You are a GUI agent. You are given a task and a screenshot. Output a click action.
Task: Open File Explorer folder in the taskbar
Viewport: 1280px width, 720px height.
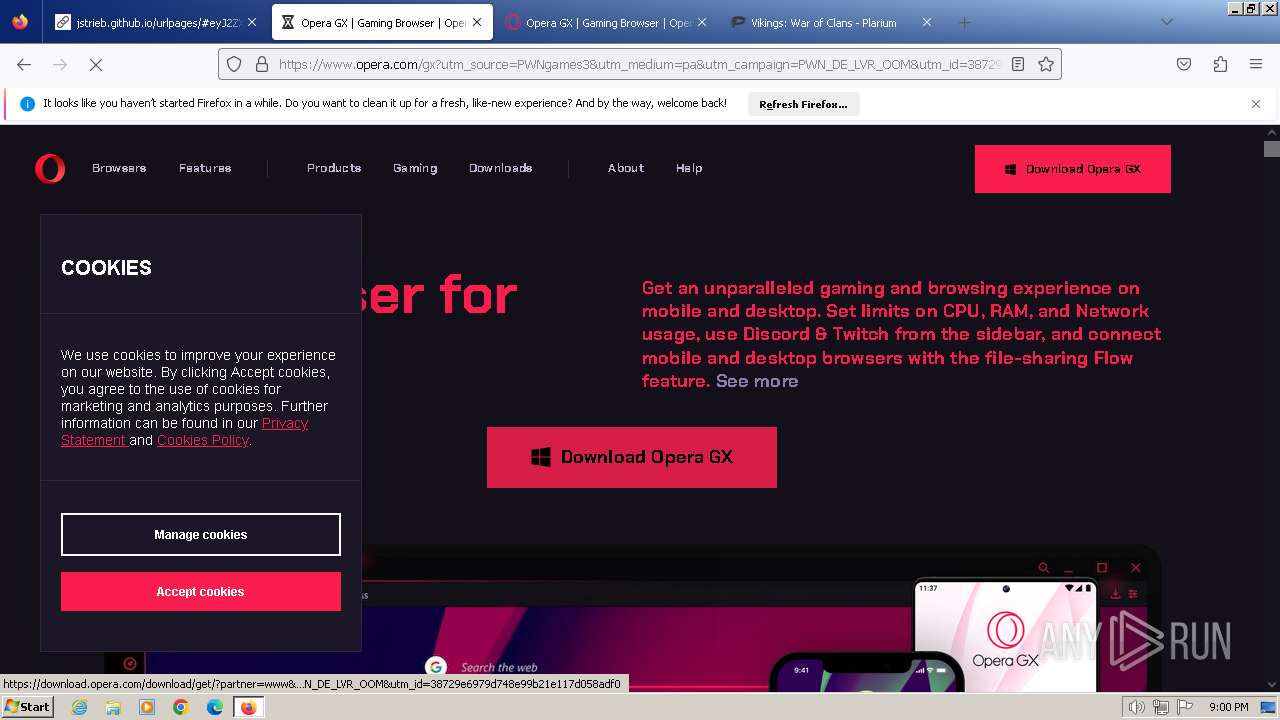pyautogui.click(x=113, y=707)
